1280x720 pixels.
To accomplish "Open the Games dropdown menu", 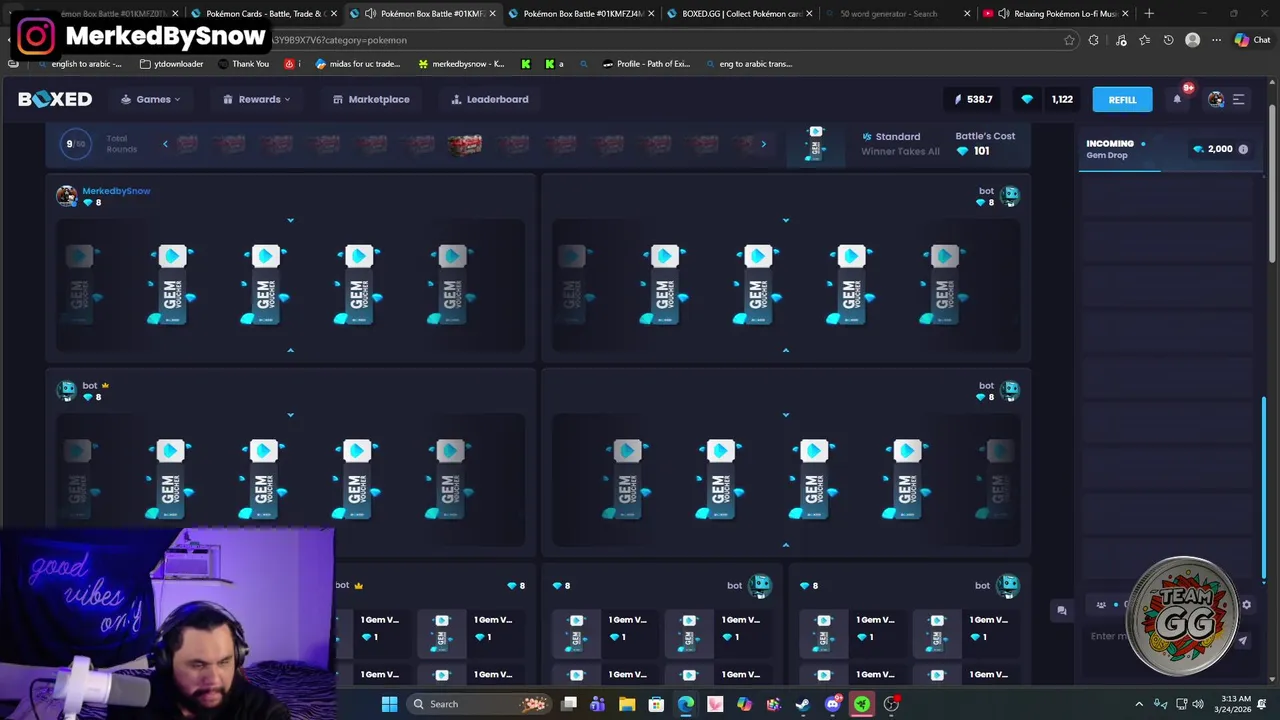I will coord(151,99).
